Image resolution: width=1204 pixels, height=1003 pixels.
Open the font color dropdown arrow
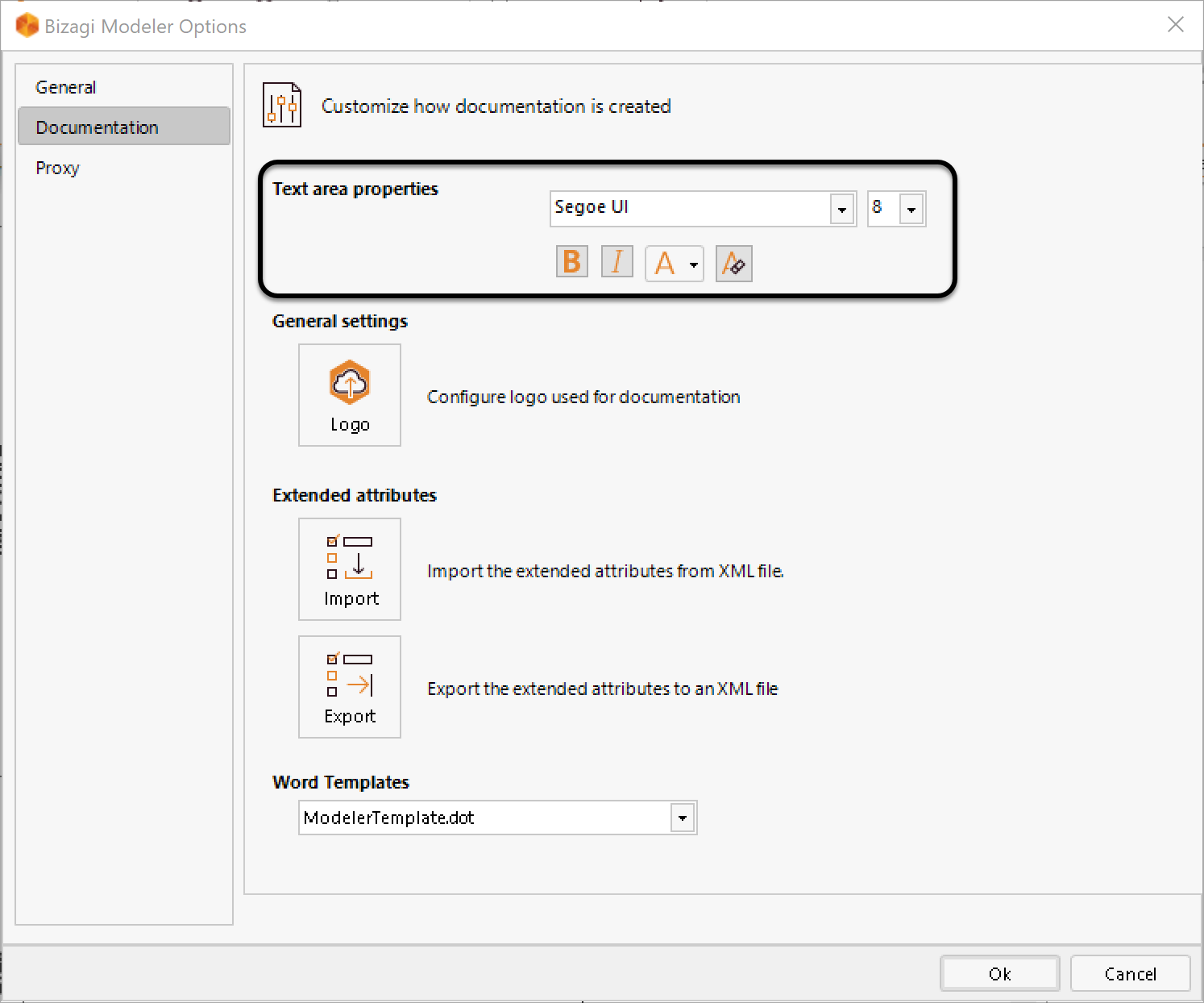(x=694, y=264)
